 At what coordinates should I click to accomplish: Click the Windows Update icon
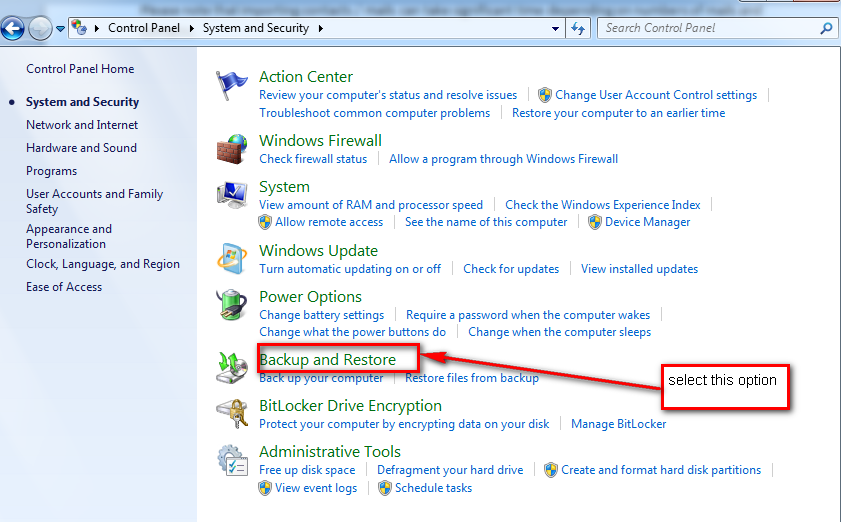tap(232, 259)
